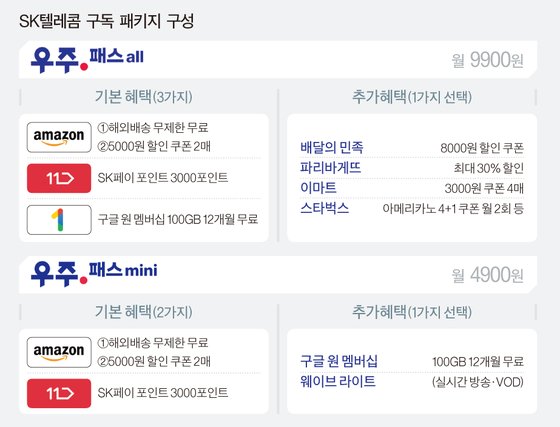The width and height of the screenshot is (560, 427).
Task: Click the 월 4900원 price label
Action: pyautogui.click(x=488, y=275)
